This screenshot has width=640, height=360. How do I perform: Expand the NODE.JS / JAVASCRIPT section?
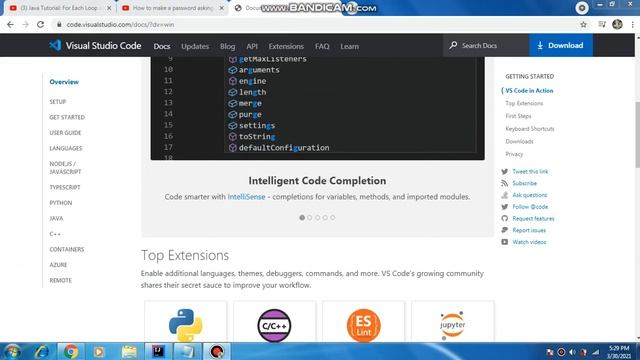click(x=65, y=168)
